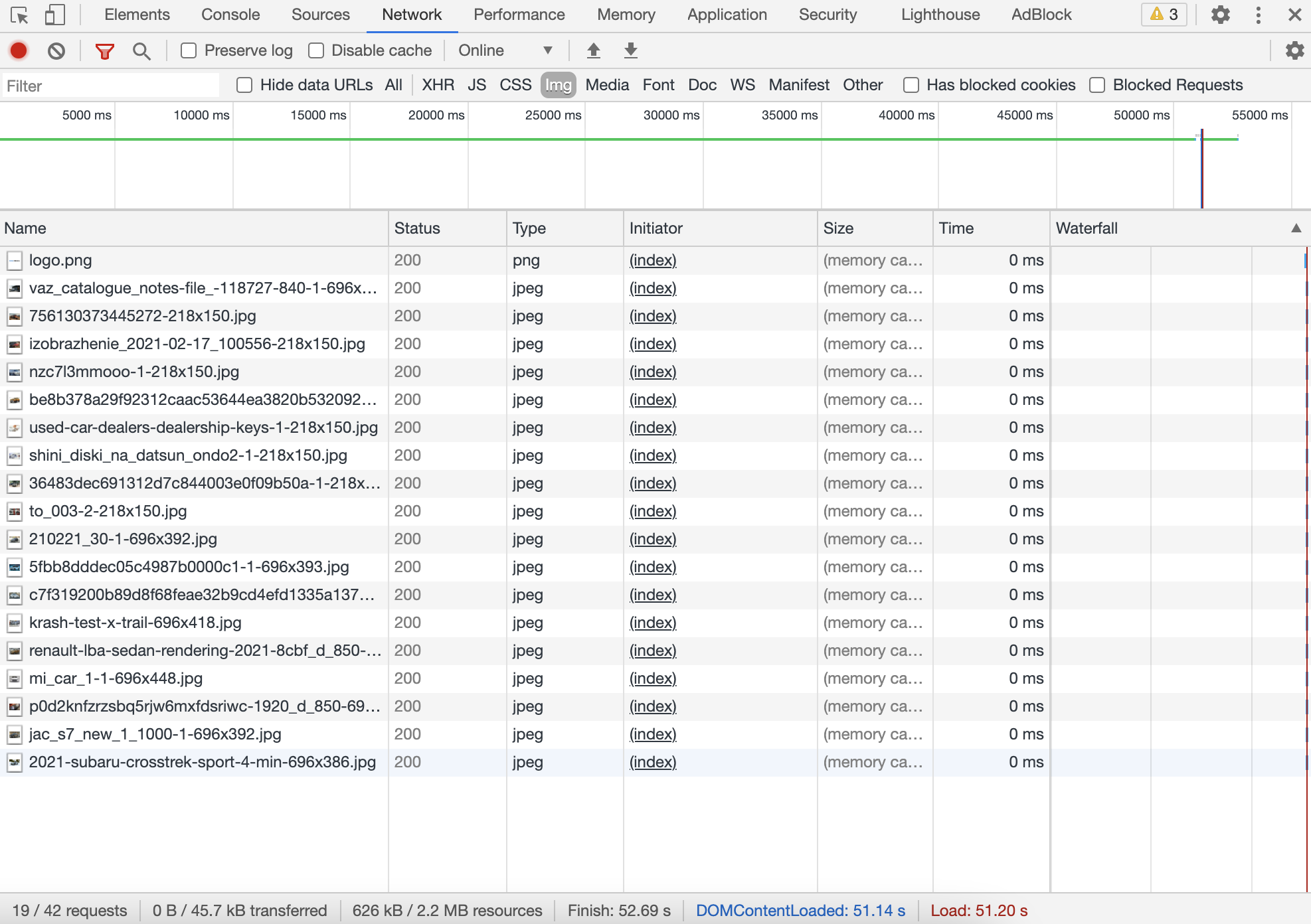The image size is (1311, 924).
Task: Stop recording network log (red button)
Action: pyautogui.click(x=19, y=50)
